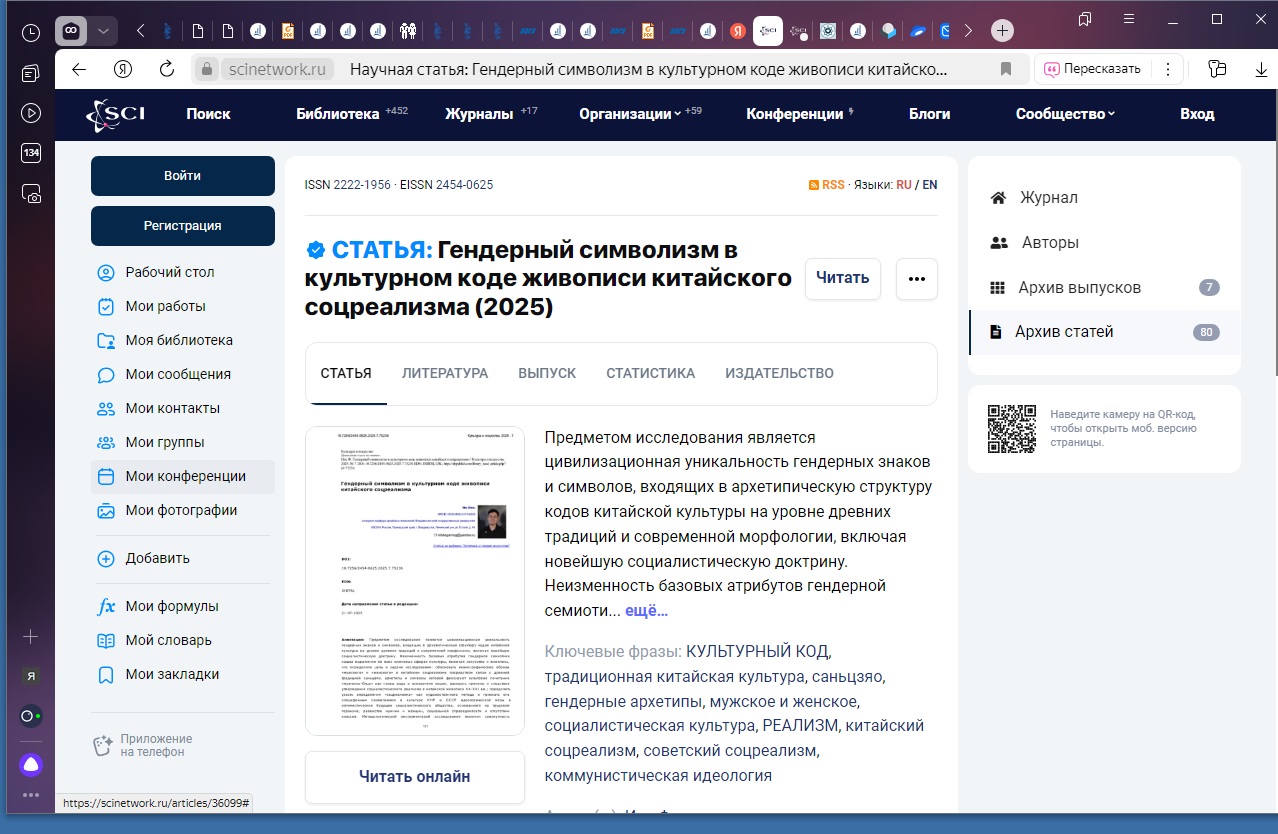Open browser downloads icon
The height and width of the screenshot is (834, 1278).
pyautogui.click(x=1261, y=69)
